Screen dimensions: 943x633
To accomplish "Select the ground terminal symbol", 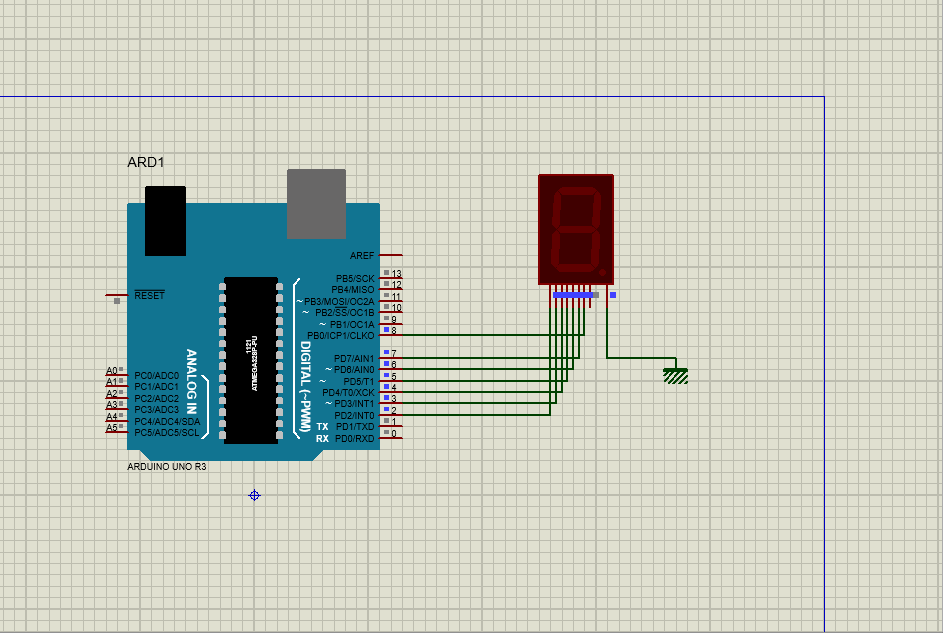I will [675, 376].
